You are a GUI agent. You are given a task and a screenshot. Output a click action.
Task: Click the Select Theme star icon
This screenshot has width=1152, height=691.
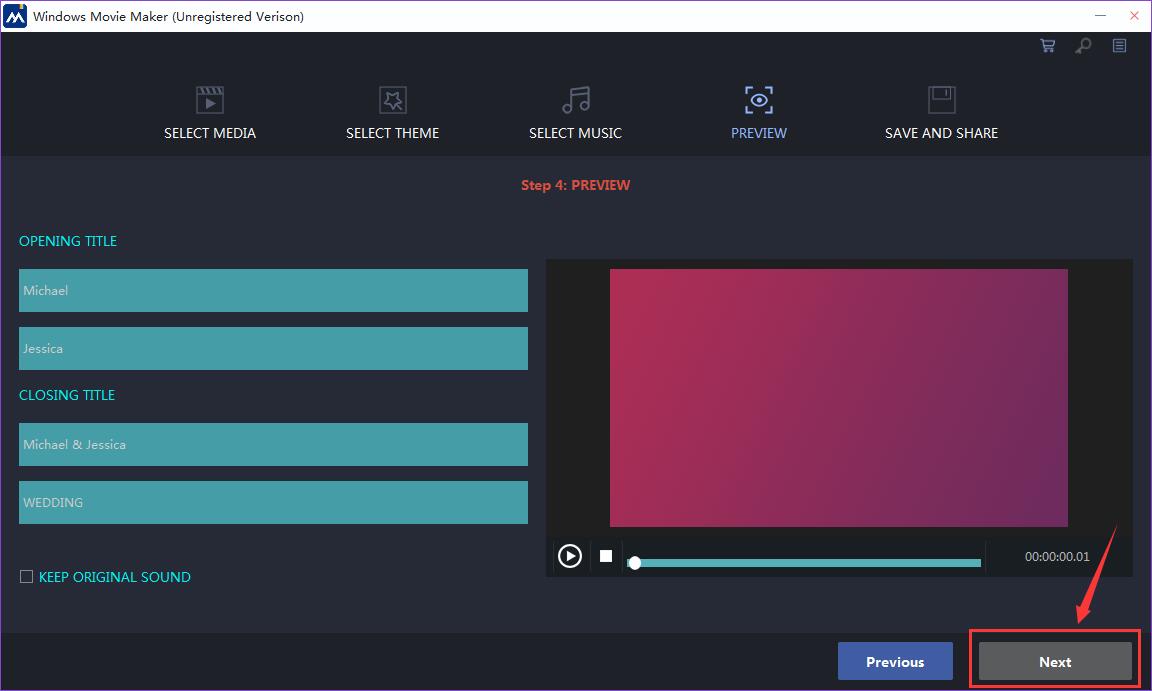(392, 100)
